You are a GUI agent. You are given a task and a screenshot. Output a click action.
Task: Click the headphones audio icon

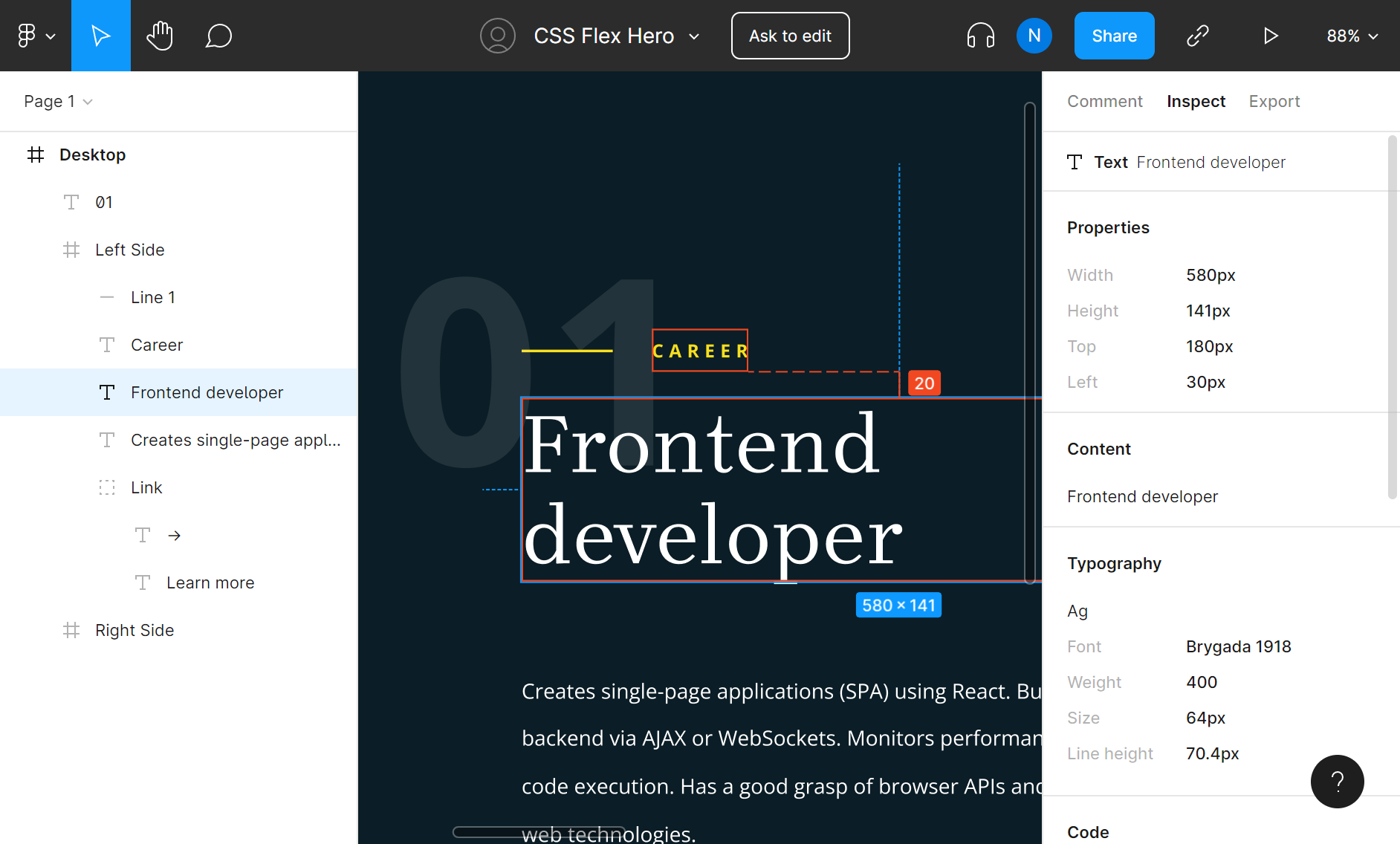point(980,36)
